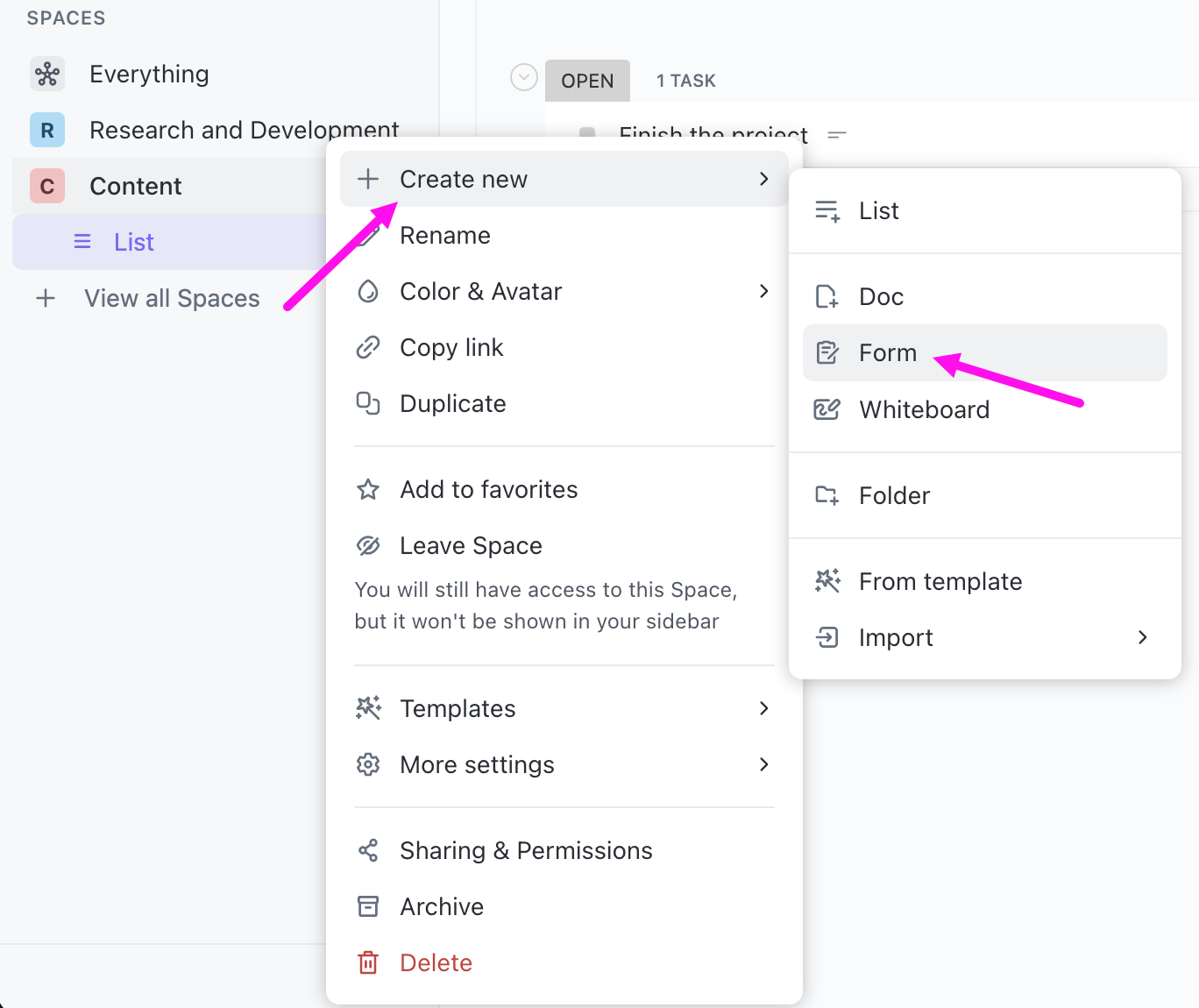
Task: Click the Sharing & Permissions share icon
Action: [x=368, y=850]
